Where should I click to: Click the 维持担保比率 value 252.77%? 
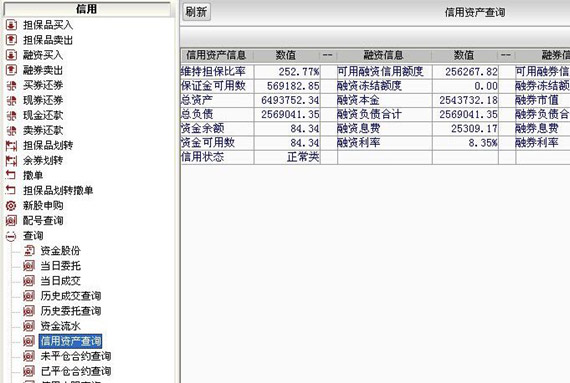pyautogui.click(x=299, y=72)
